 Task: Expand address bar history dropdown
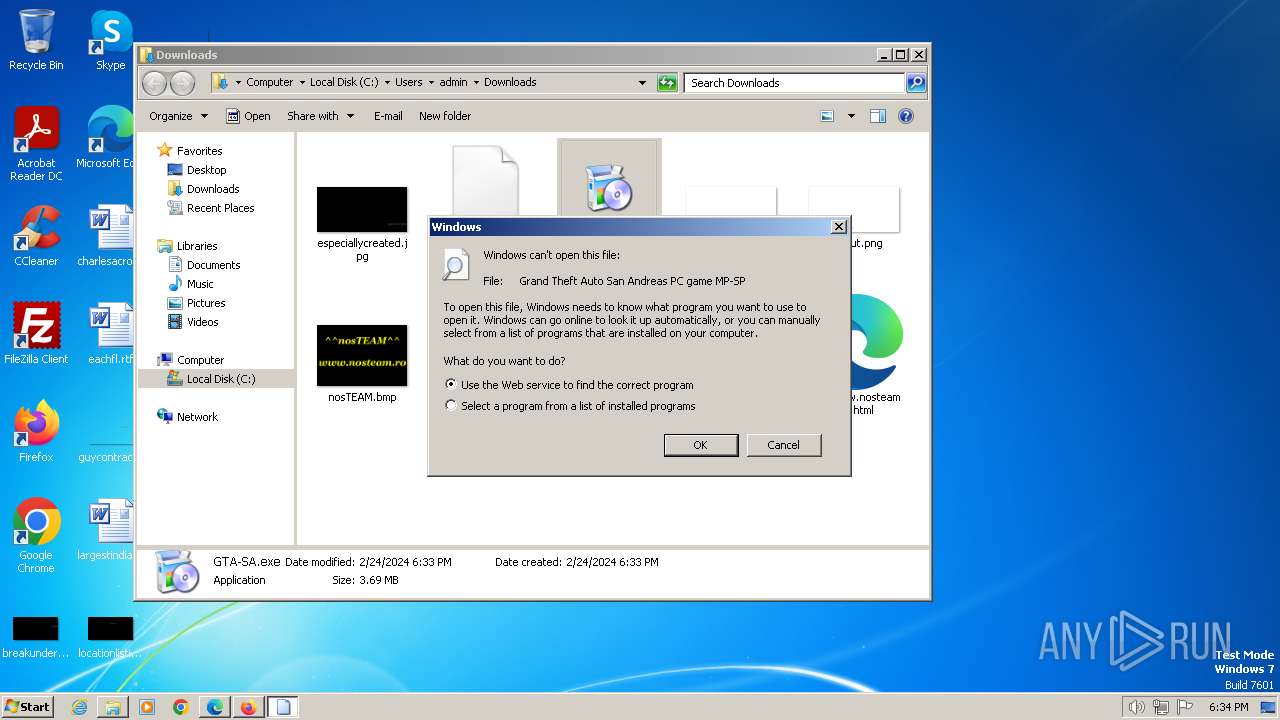pyautogui.click(x=642, y=83)
